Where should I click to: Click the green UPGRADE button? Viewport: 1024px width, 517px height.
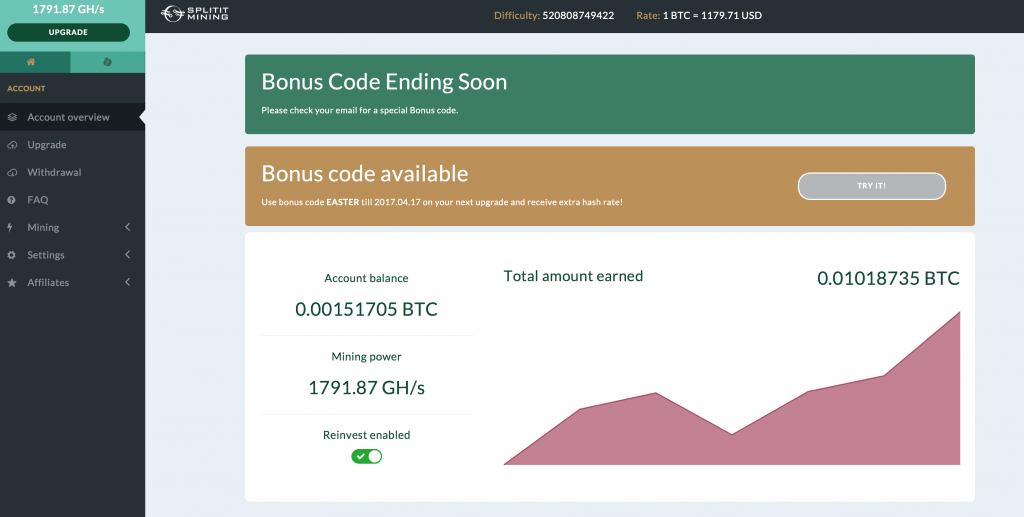point(69,32)
